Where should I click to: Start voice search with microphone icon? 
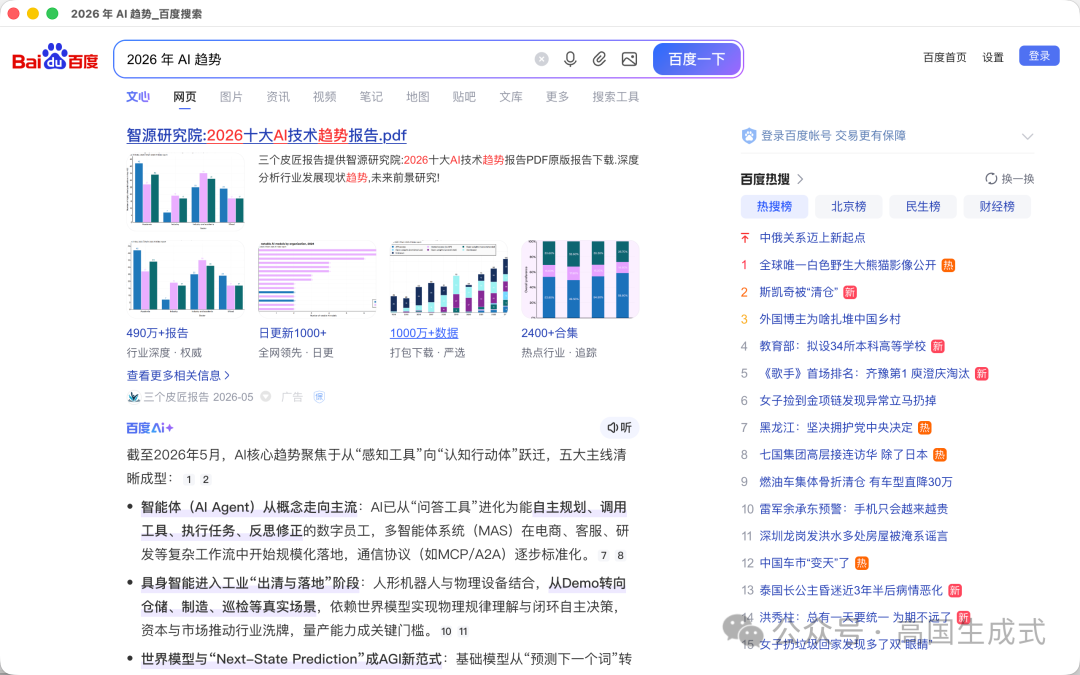[570, 59]
